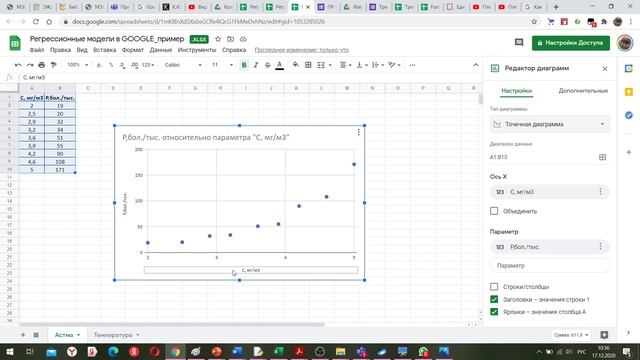Click the print icon
This screenshot has height=360, width=640.
click(42, 65)
